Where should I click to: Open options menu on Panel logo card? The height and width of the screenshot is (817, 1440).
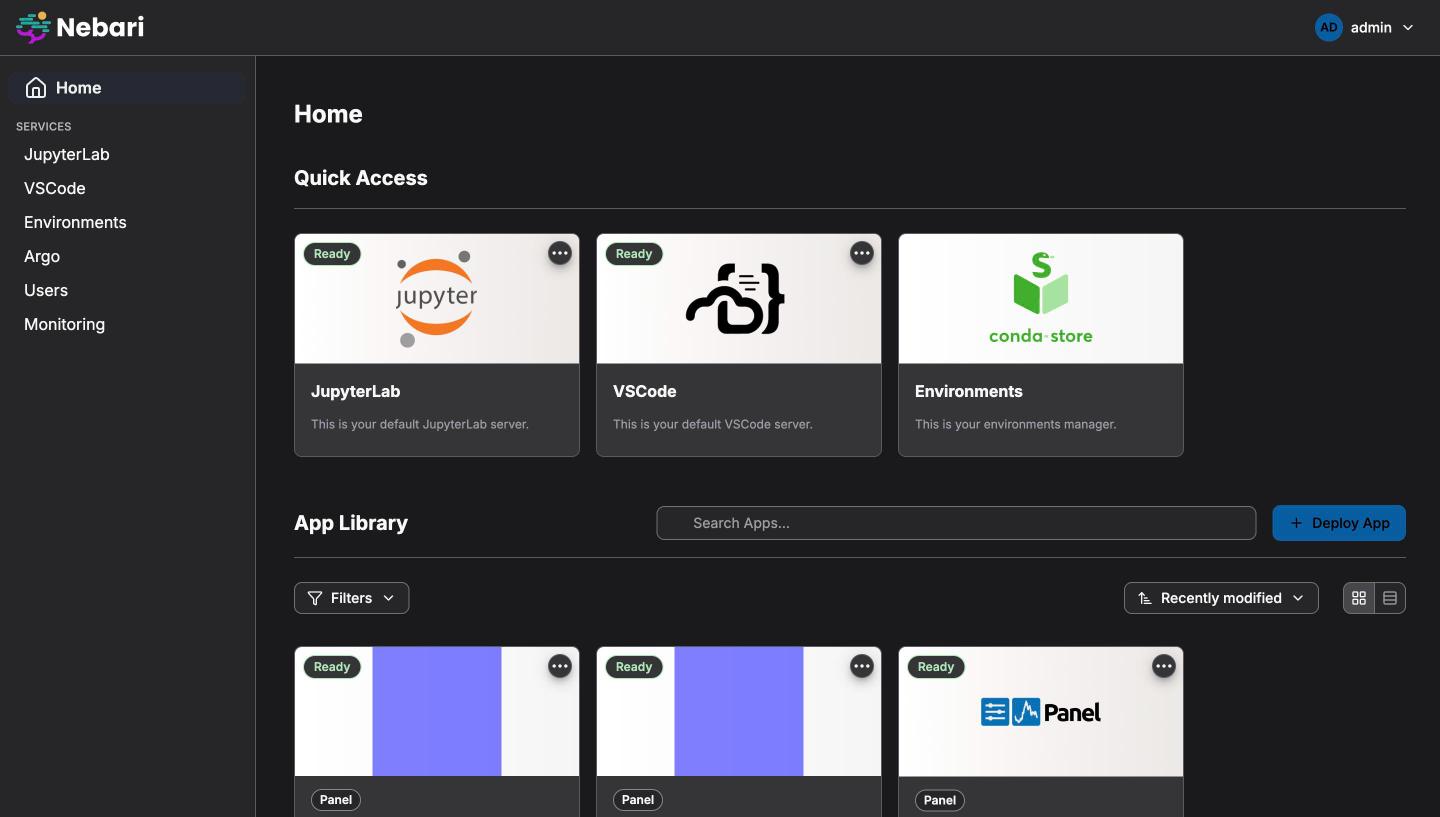pos(1164,667)
